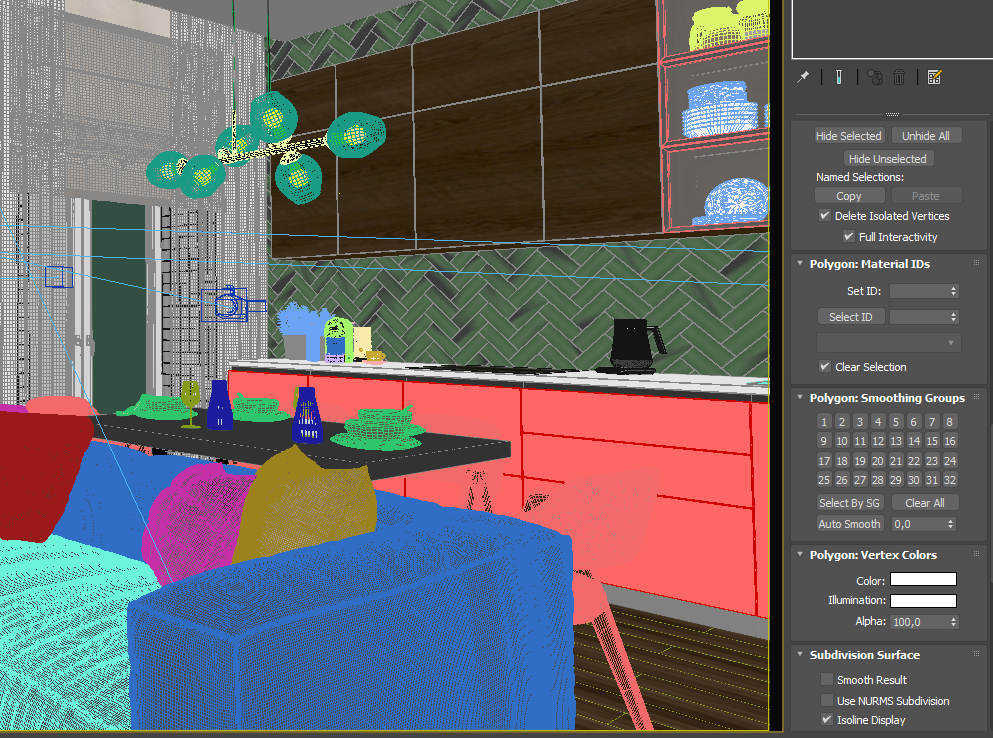Open the material name dropdown below Select ID
The width and height of the screenshot is (993, 738).
[889, 343]
